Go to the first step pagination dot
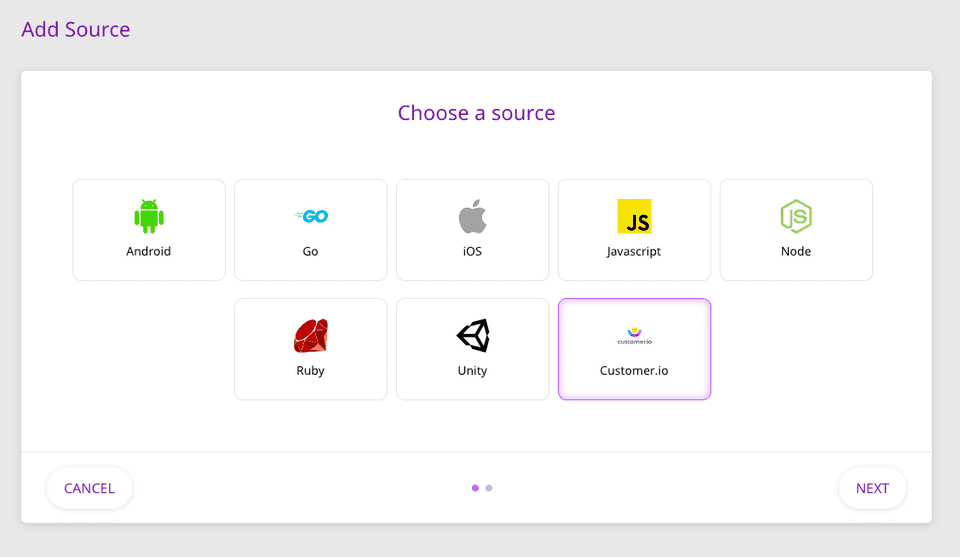The image size is (960, 557). pyautogui.click(x=475, y=488)
